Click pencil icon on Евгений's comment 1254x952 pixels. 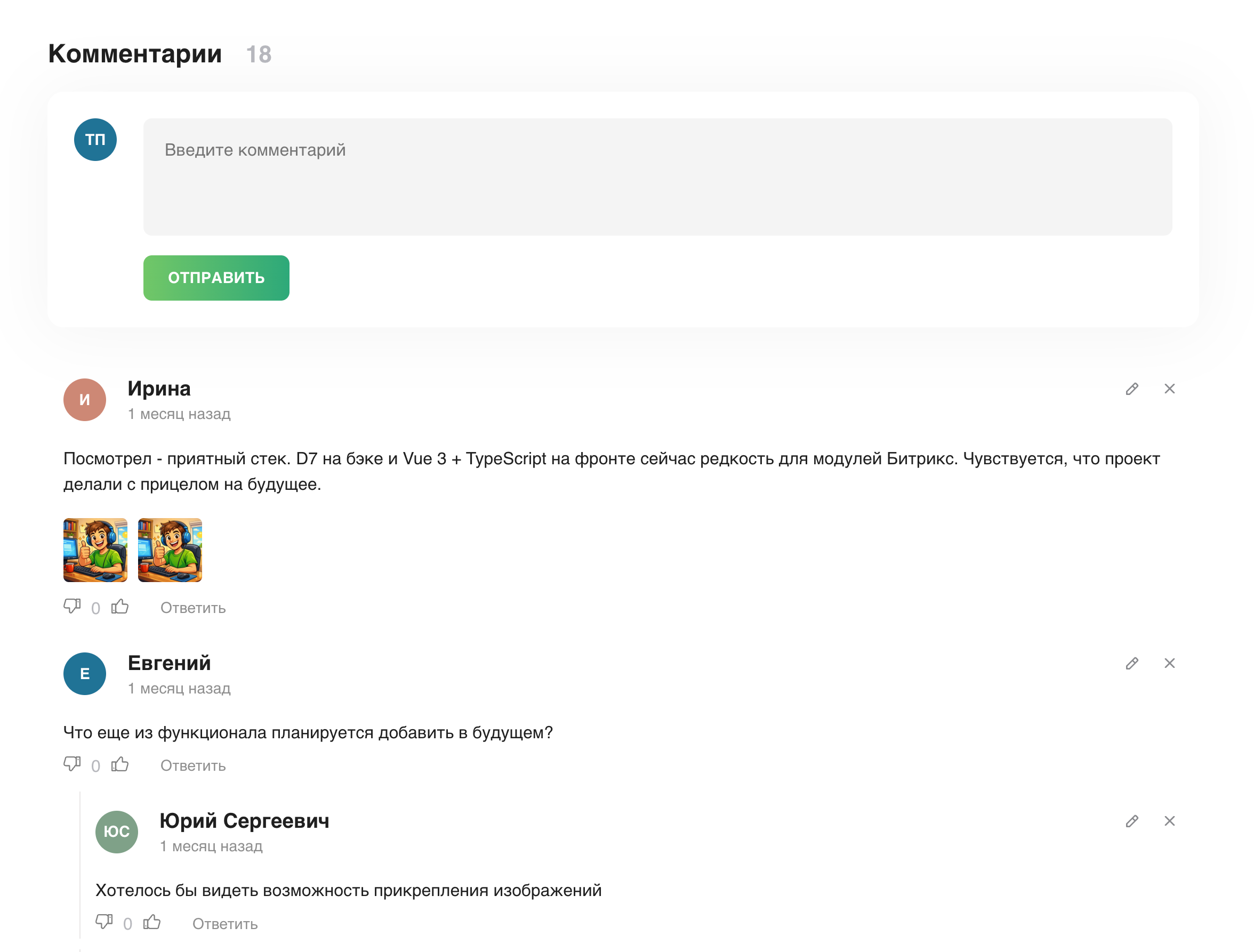point(1131,663)
